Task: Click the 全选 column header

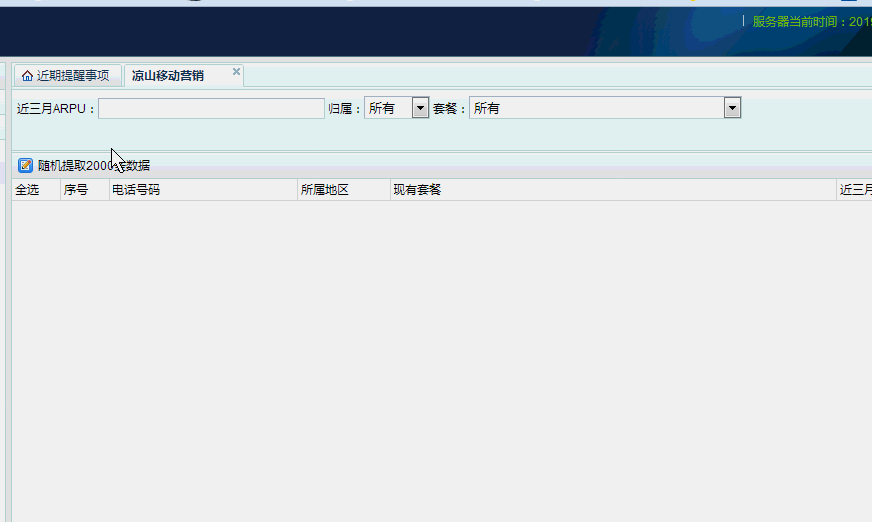Action: point(36,190)
